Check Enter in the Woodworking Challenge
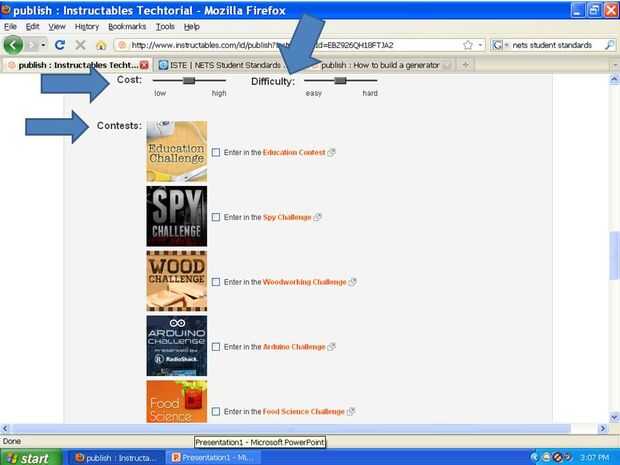The height and width of the screenshot is (465, 620). click(215, 282)
